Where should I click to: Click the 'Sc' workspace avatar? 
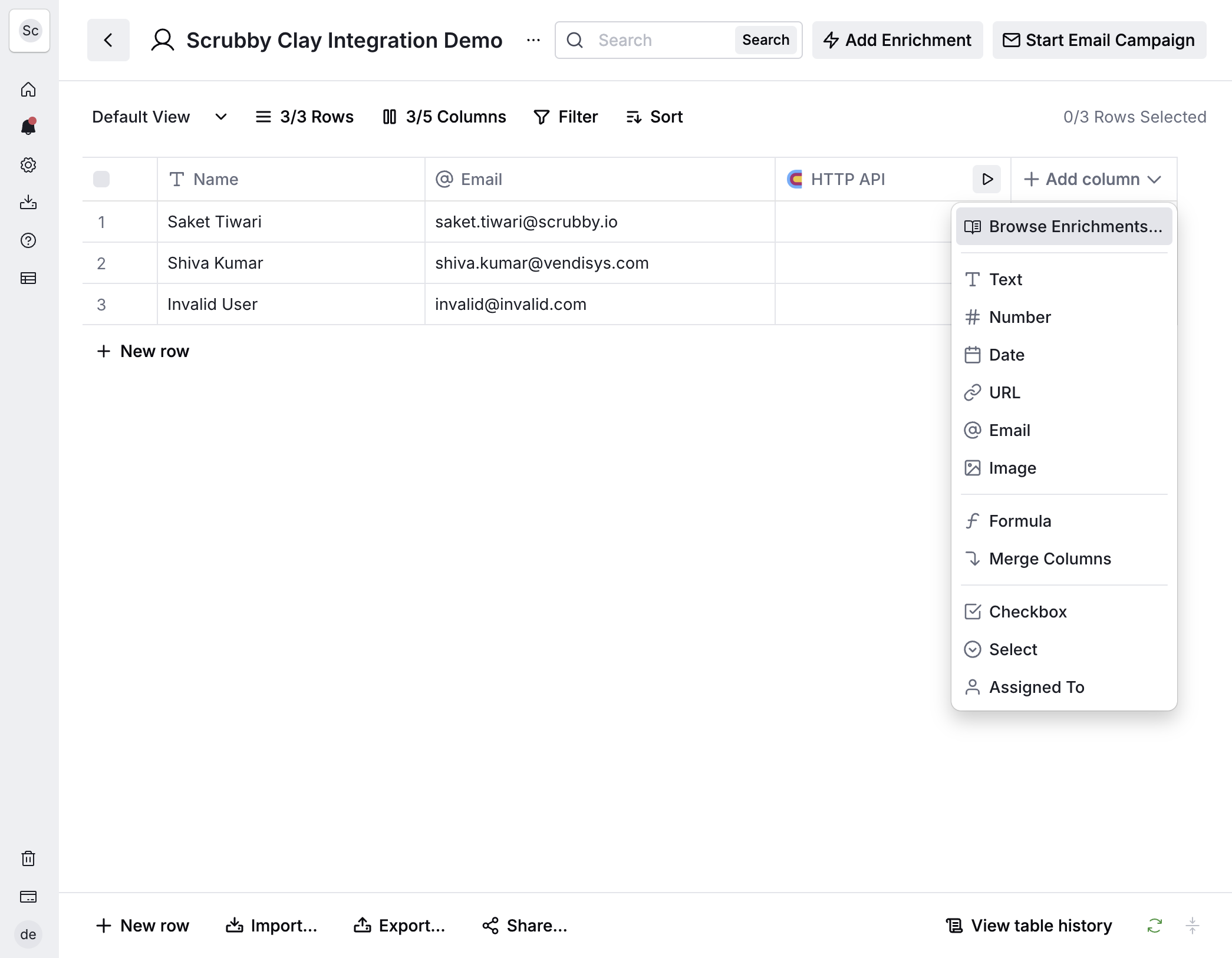pos(30,31)
